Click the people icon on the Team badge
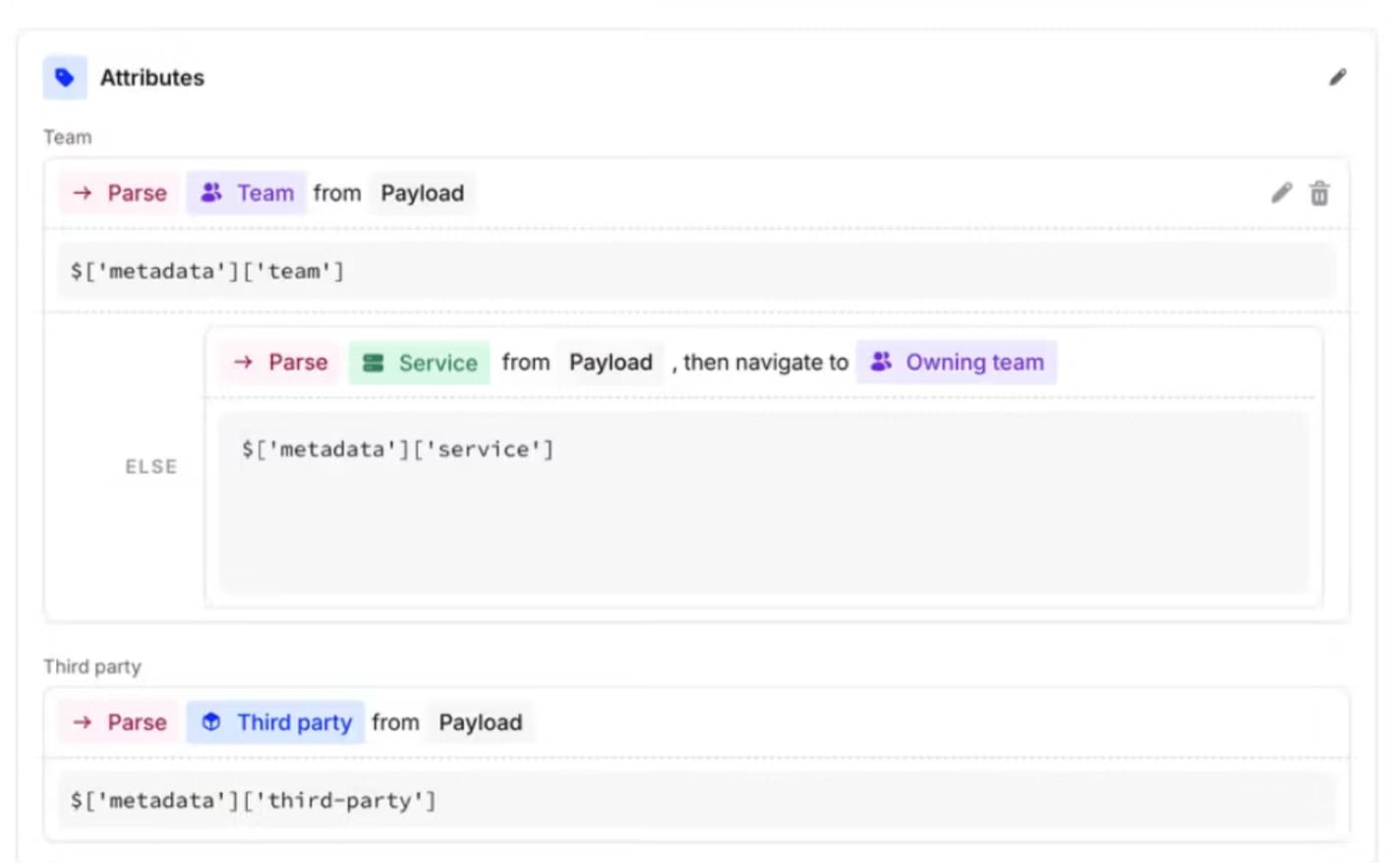This screenshot has width=1400, height=863. [x=210, y=193]
